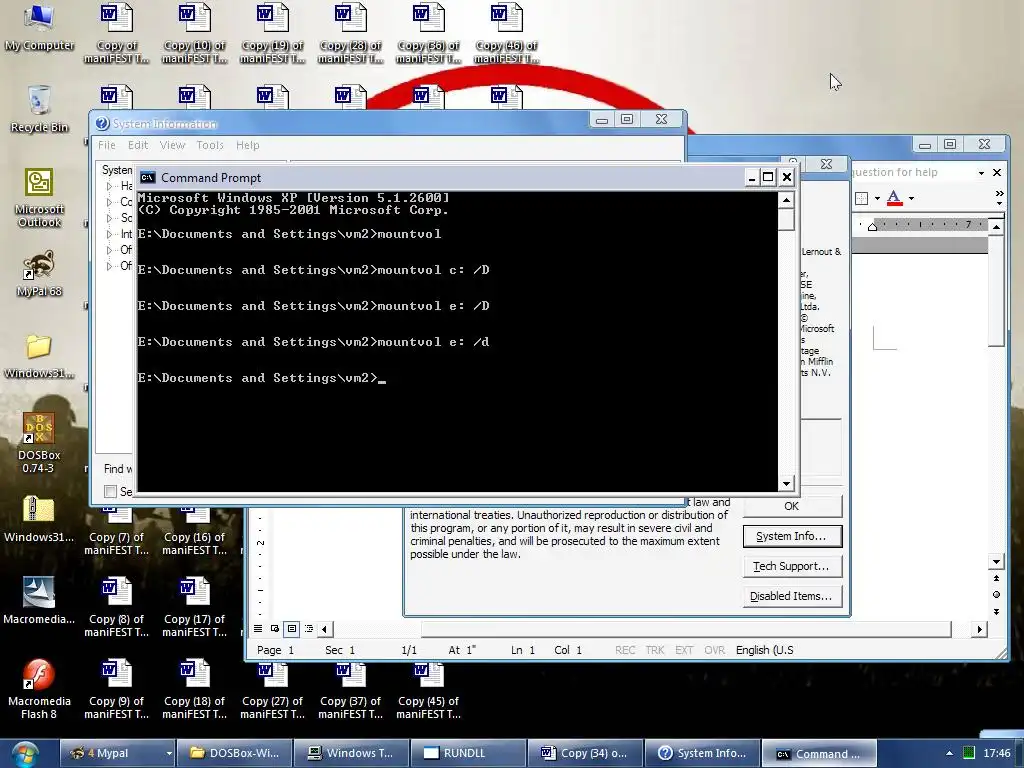Switch Word to print layout view icon
The image size is (1024, 768).
292,629
